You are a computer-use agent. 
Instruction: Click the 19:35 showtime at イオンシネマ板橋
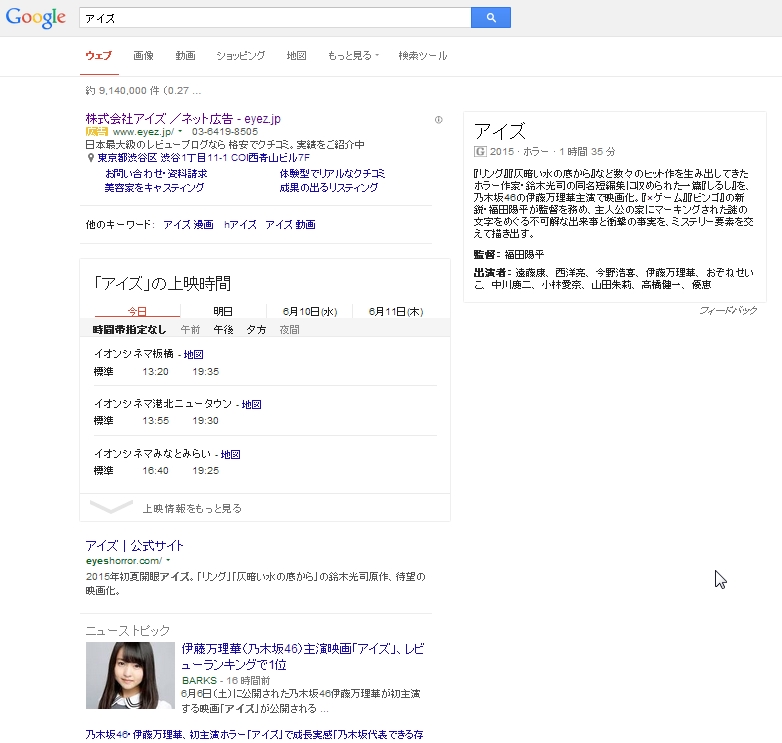coord(206,372)
